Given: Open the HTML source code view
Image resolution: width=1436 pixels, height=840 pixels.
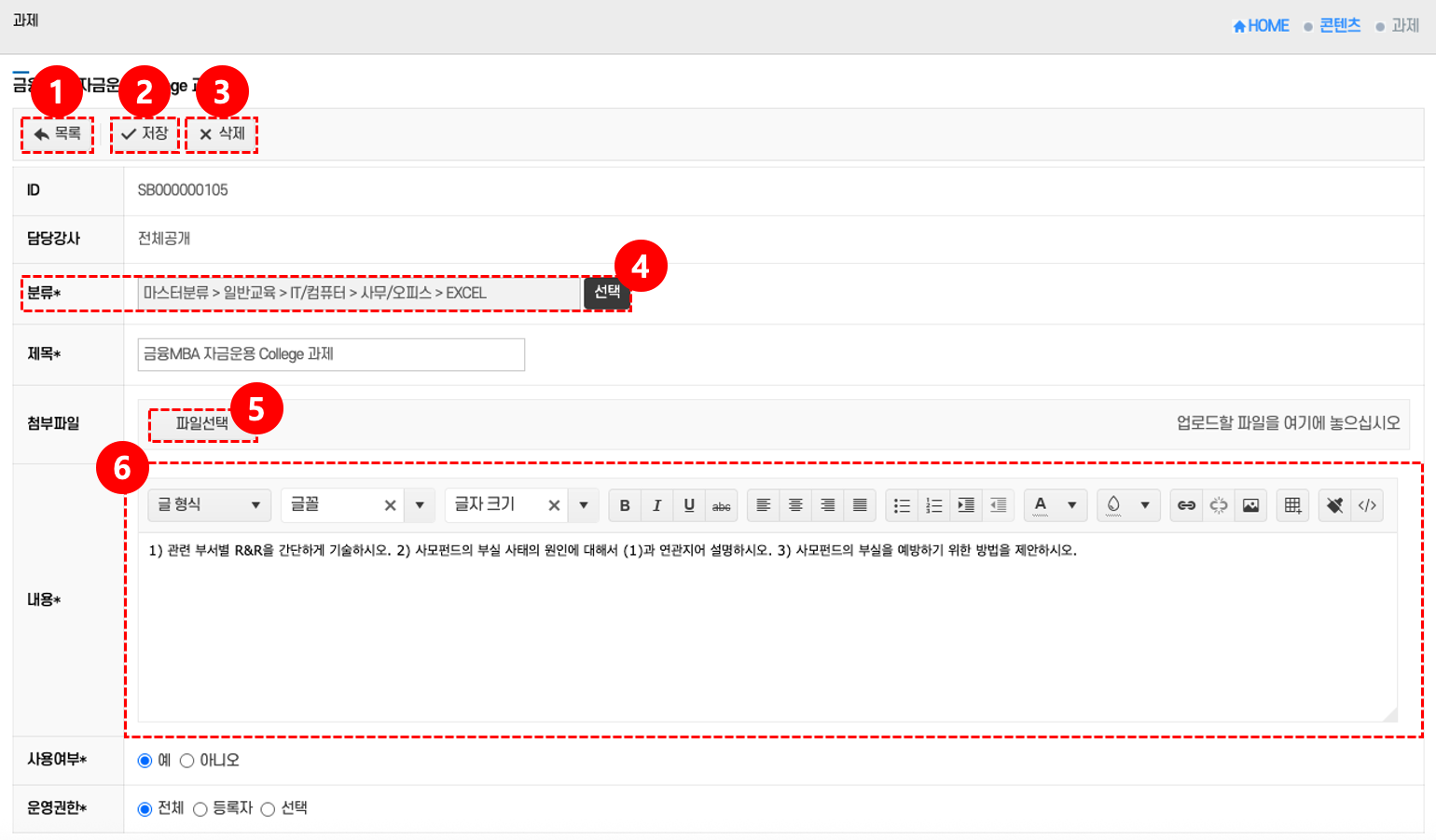Looking at the screenshot, I should point(1367,505).
